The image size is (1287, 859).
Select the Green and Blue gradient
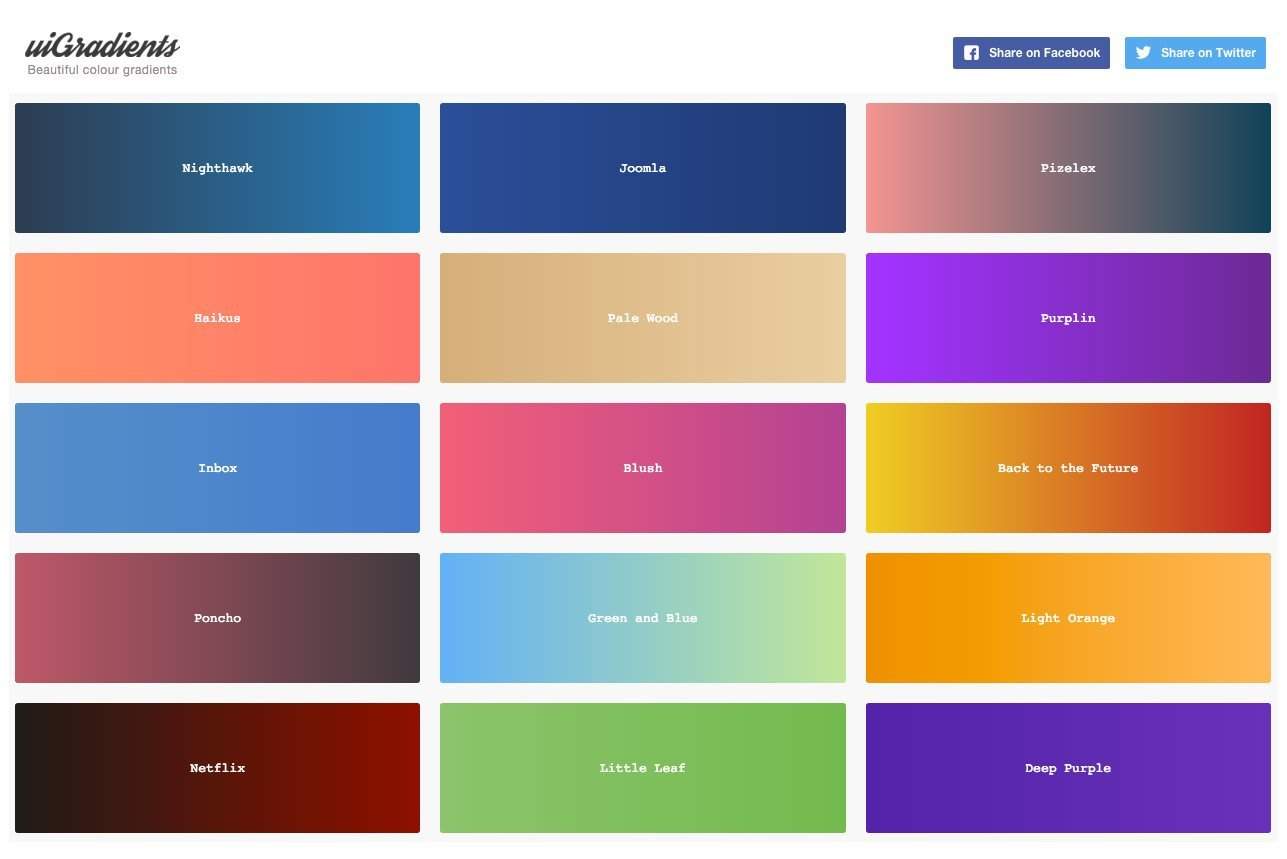(643, 618)
